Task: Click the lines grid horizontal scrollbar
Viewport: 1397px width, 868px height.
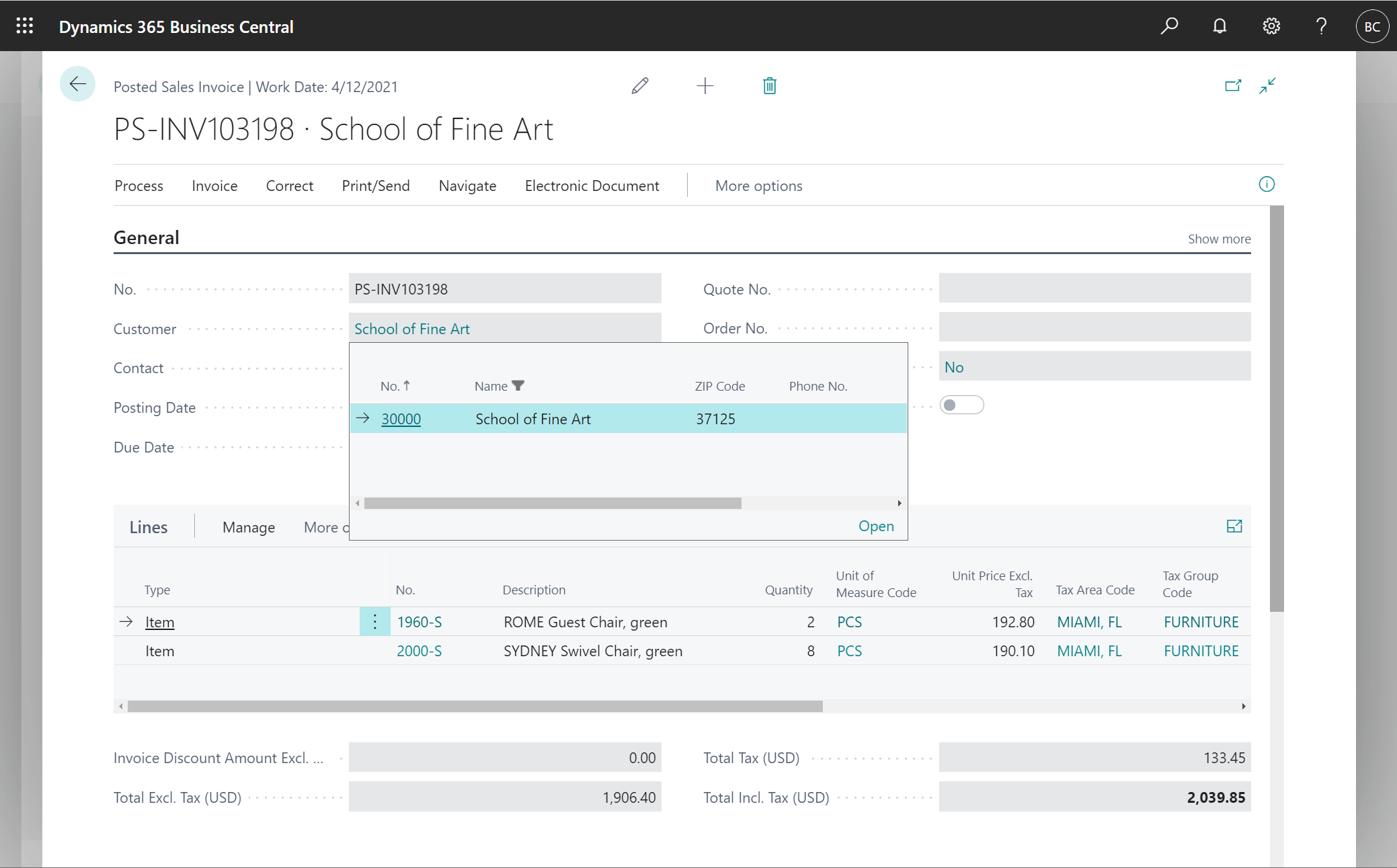Action: click(475, 706)
